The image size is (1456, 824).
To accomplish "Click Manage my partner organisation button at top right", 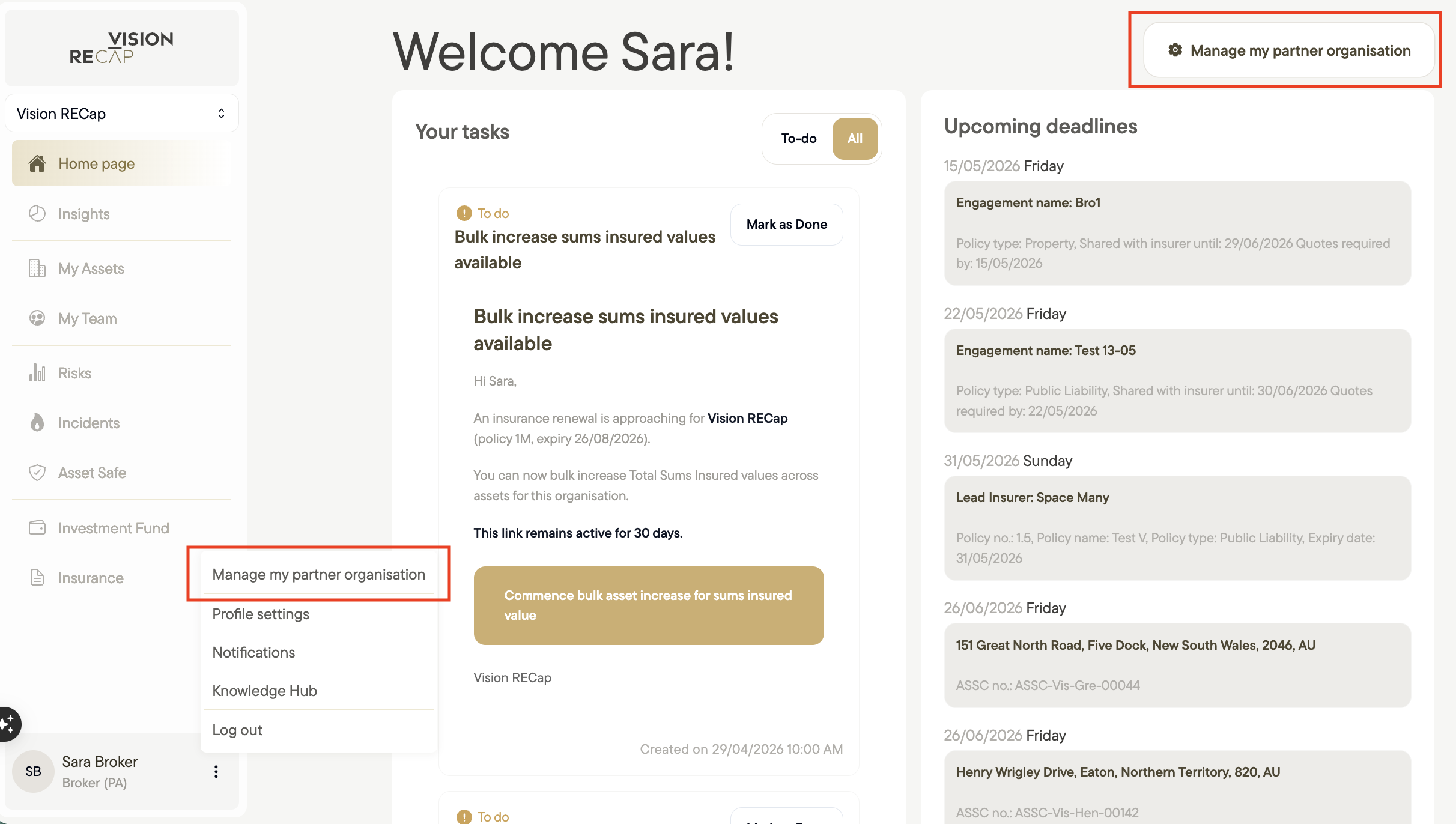I will pyautogui.click(x=1289, y=50).
